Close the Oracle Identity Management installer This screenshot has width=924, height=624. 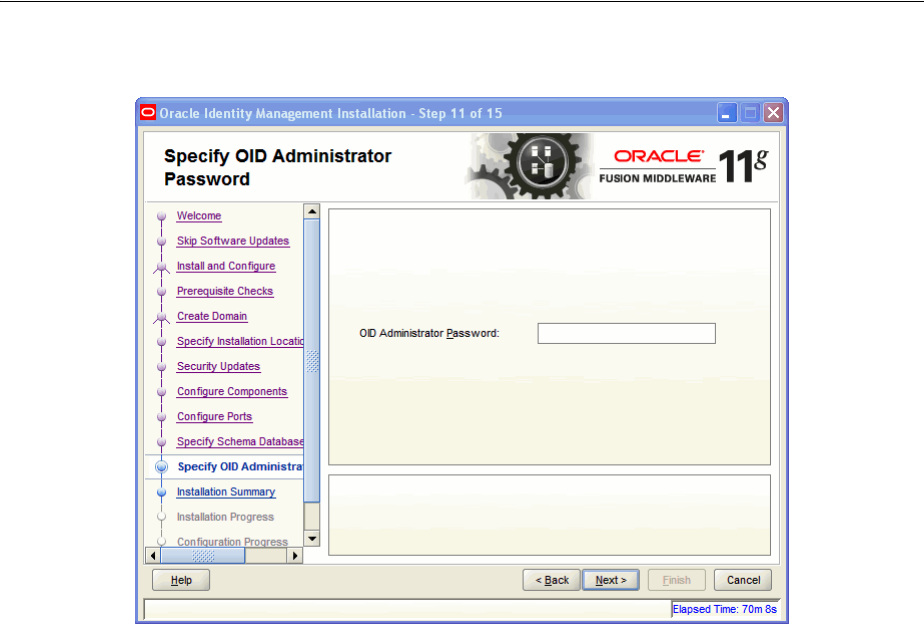(x=774, y=113)
